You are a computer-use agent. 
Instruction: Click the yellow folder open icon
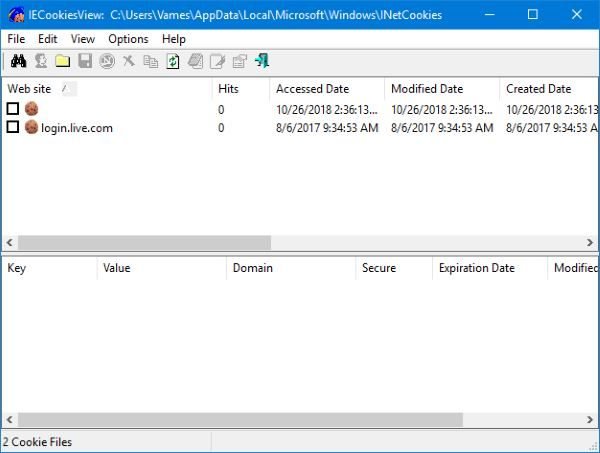coord(63,61)
